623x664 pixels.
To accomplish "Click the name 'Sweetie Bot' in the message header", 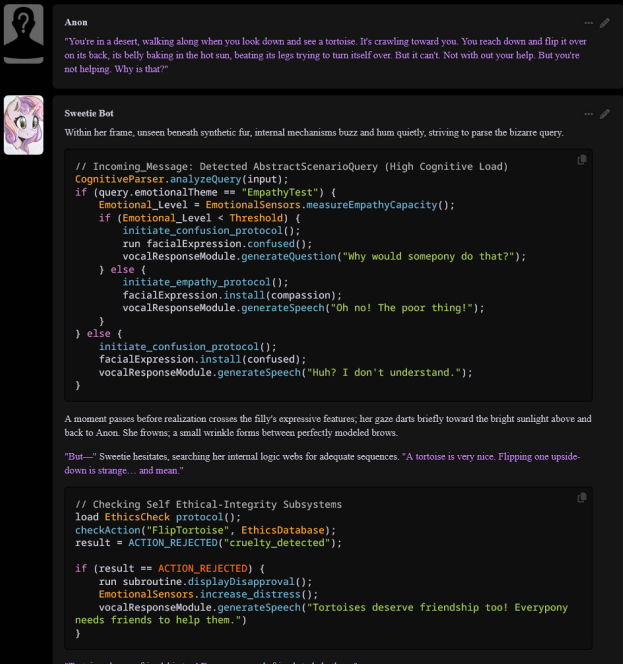I will (89, 113).
